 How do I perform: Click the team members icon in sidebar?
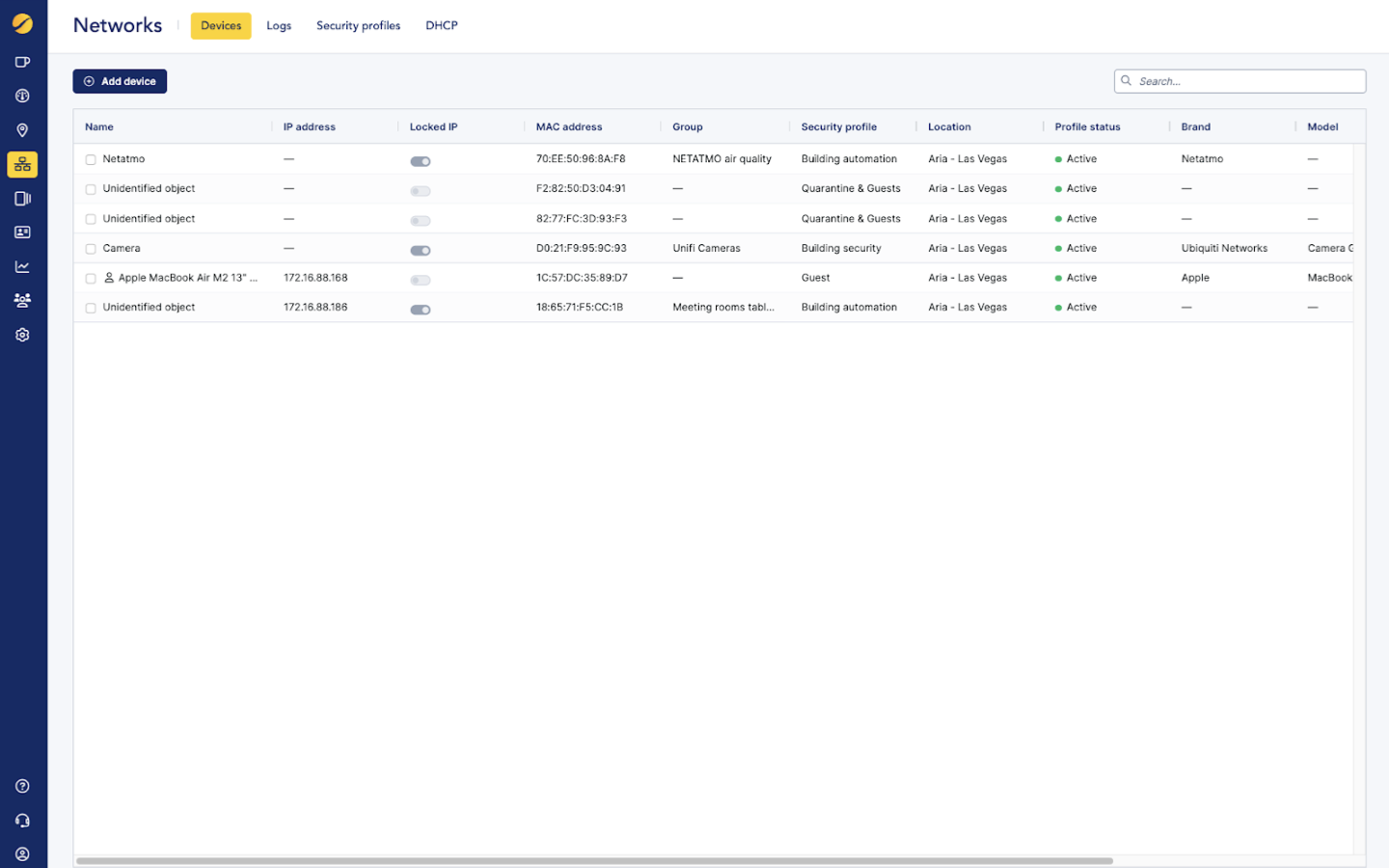pos(22,300)
